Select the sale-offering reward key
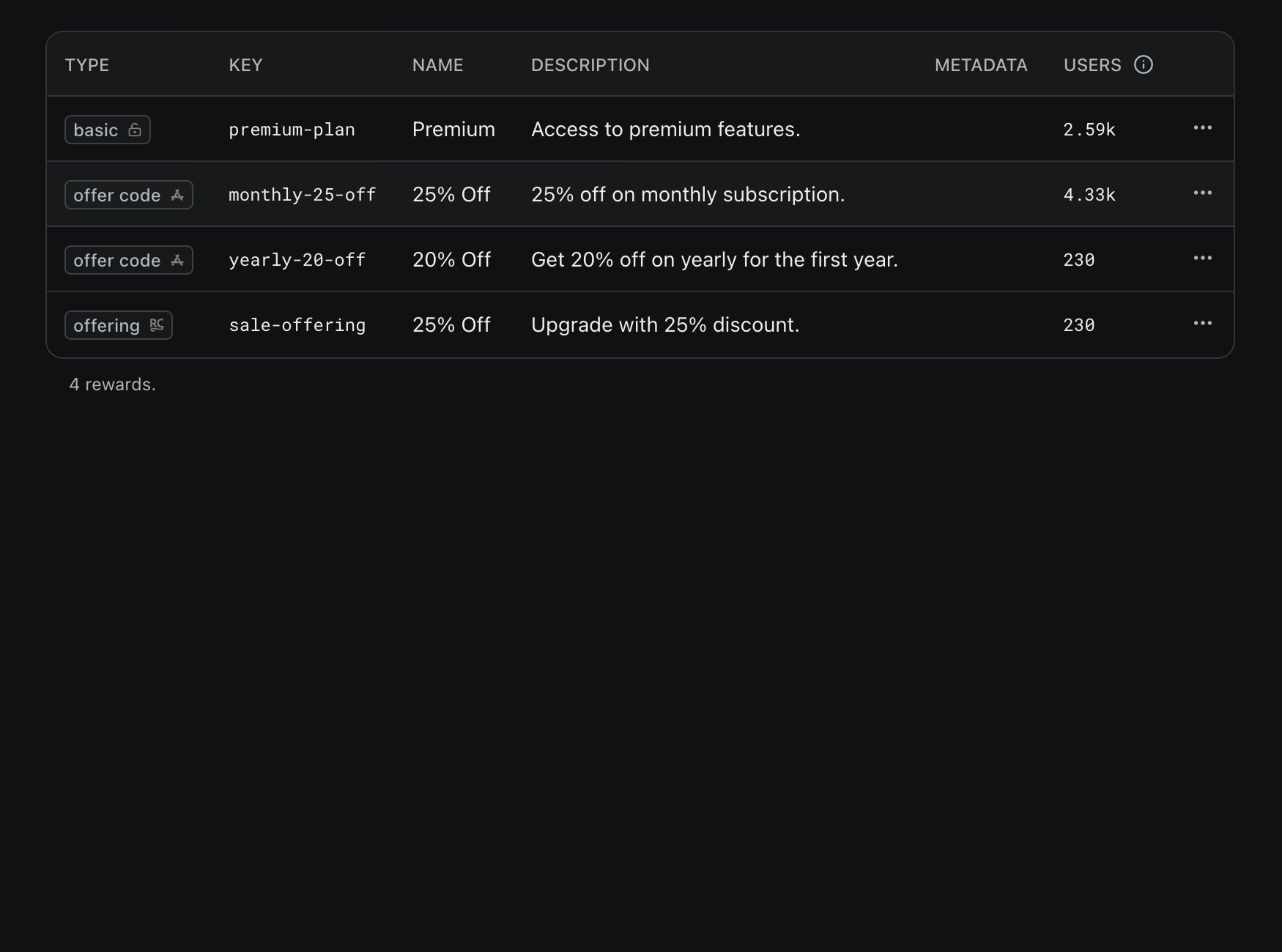The height and width of the screenshot is (952, 1282). [297, 325]
